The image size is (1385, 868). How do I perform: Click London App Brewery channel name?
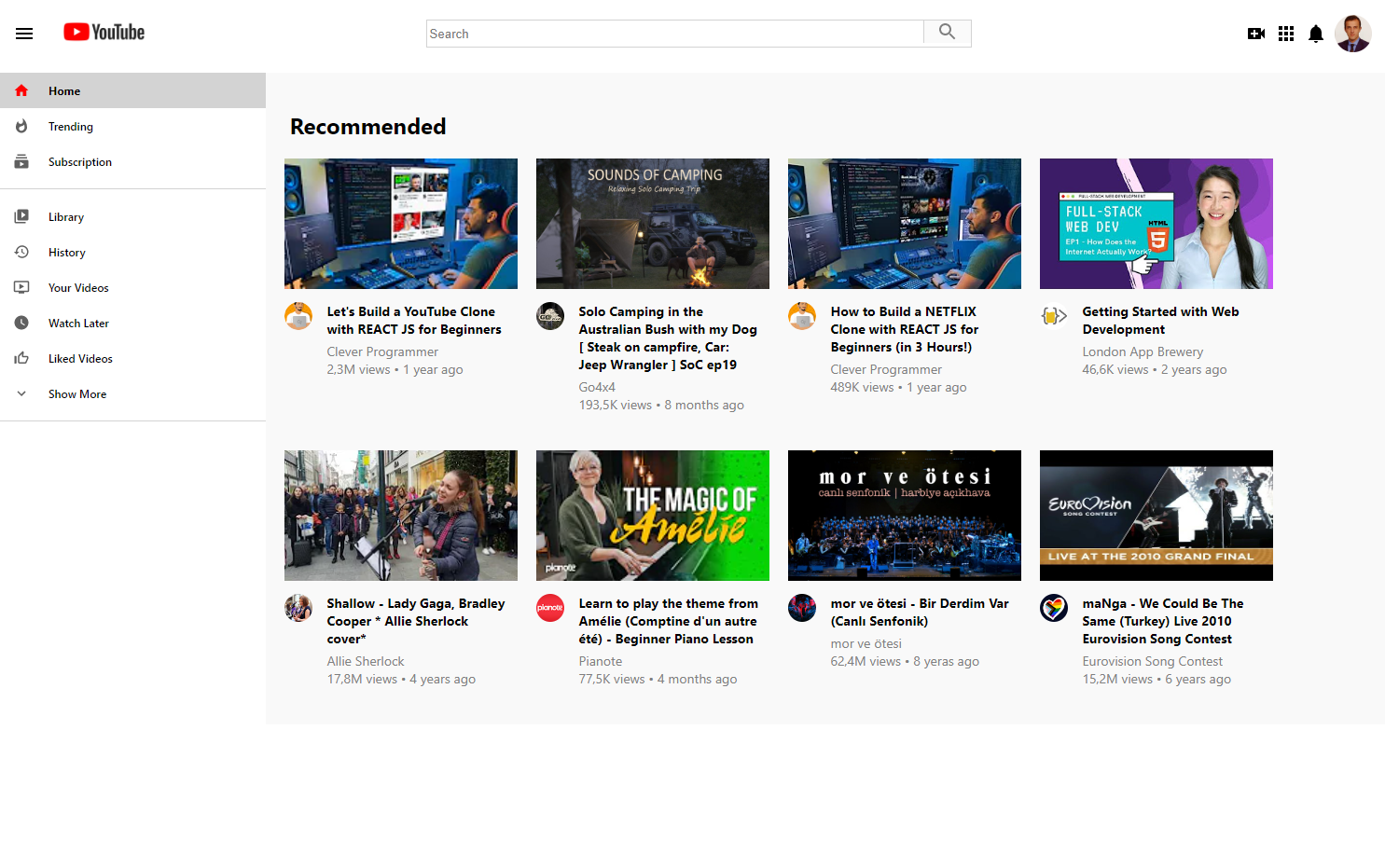point(1143,351)
